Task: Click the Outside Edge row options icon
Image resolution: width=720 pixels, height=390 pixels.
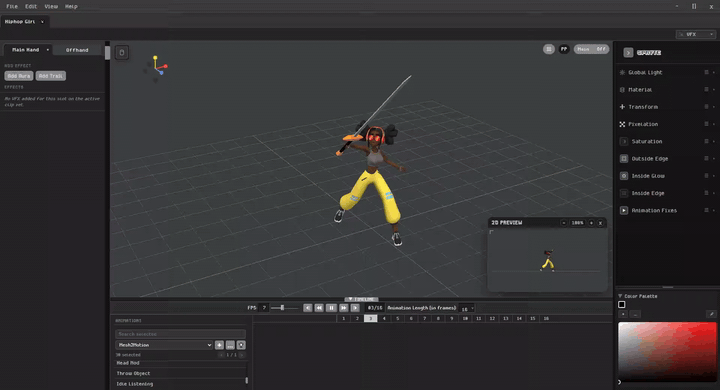Action: 706,158
